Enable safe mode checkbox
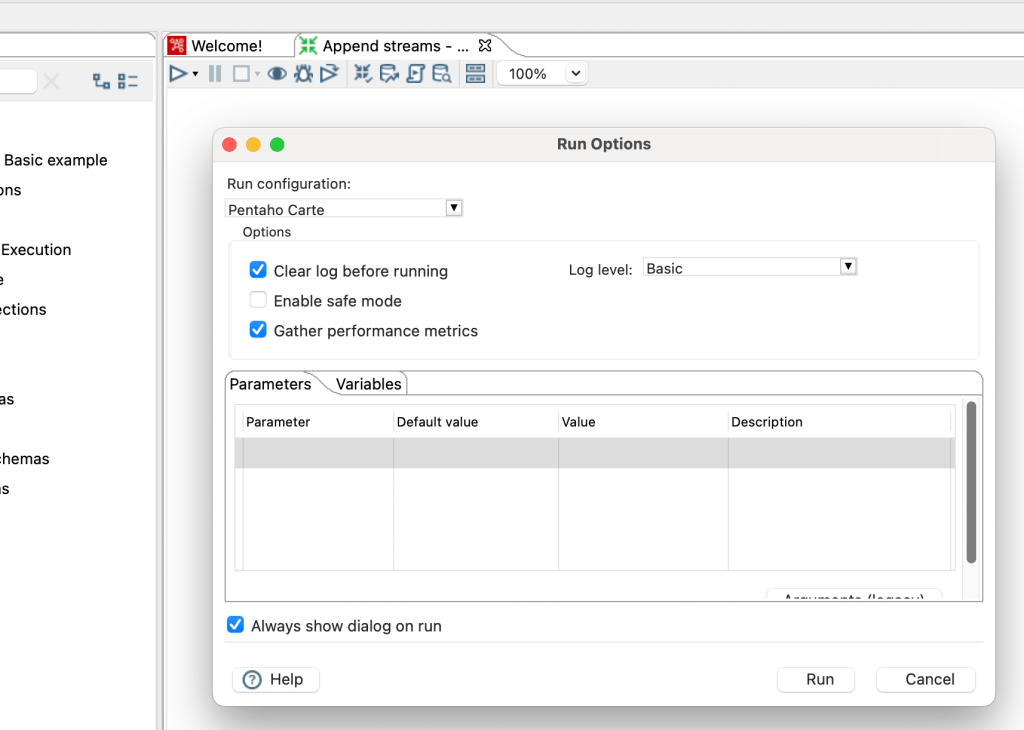 point(258,301)
